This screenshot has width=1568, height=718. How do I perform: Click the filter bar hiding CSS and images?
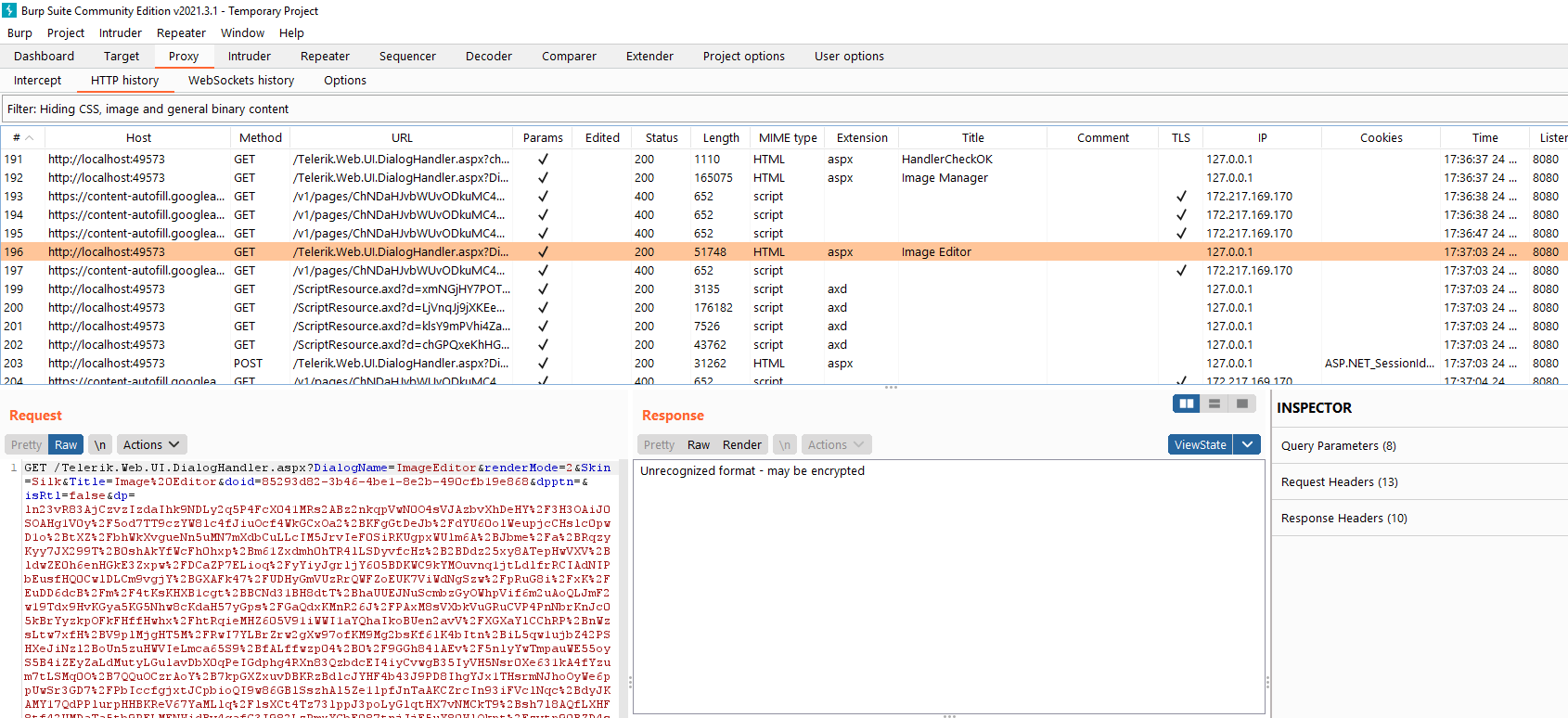[148, 109]
